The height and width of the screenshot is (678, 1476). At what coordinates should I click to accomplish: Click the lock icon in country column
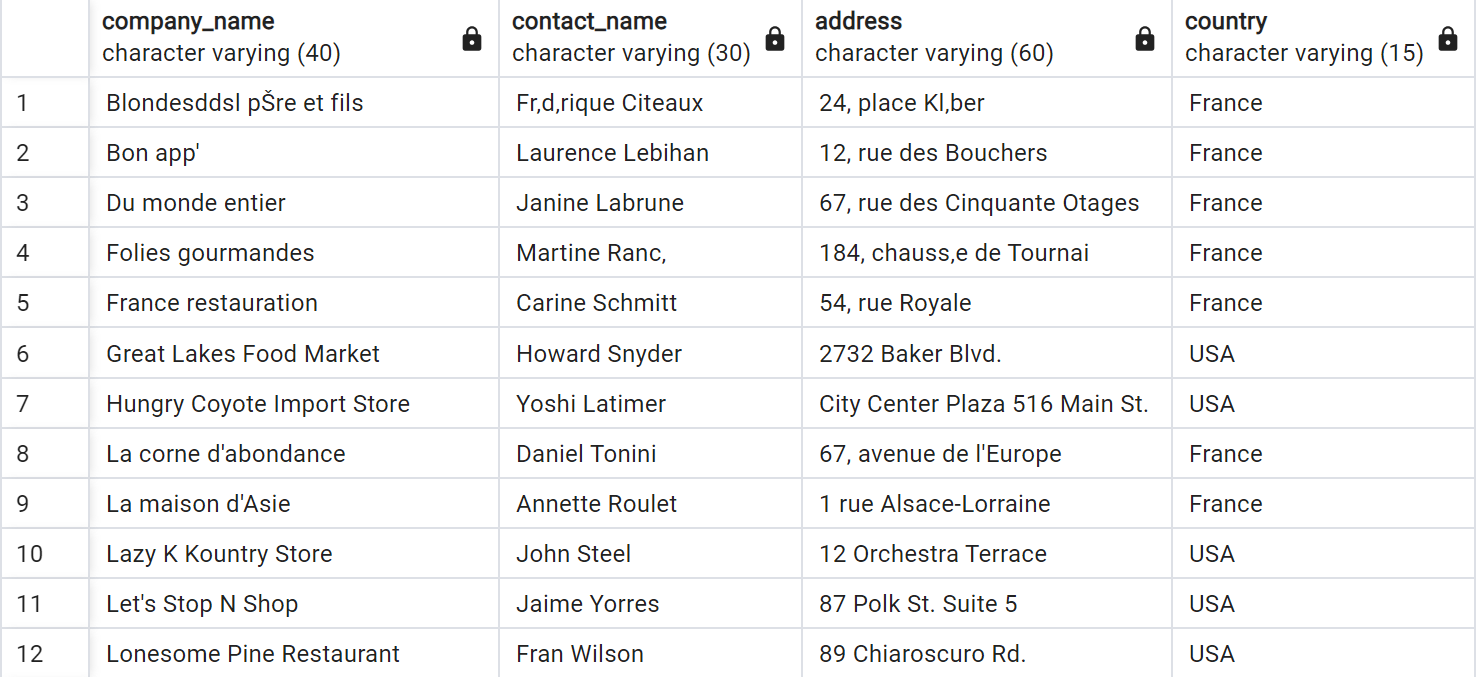coord(1448,39)
